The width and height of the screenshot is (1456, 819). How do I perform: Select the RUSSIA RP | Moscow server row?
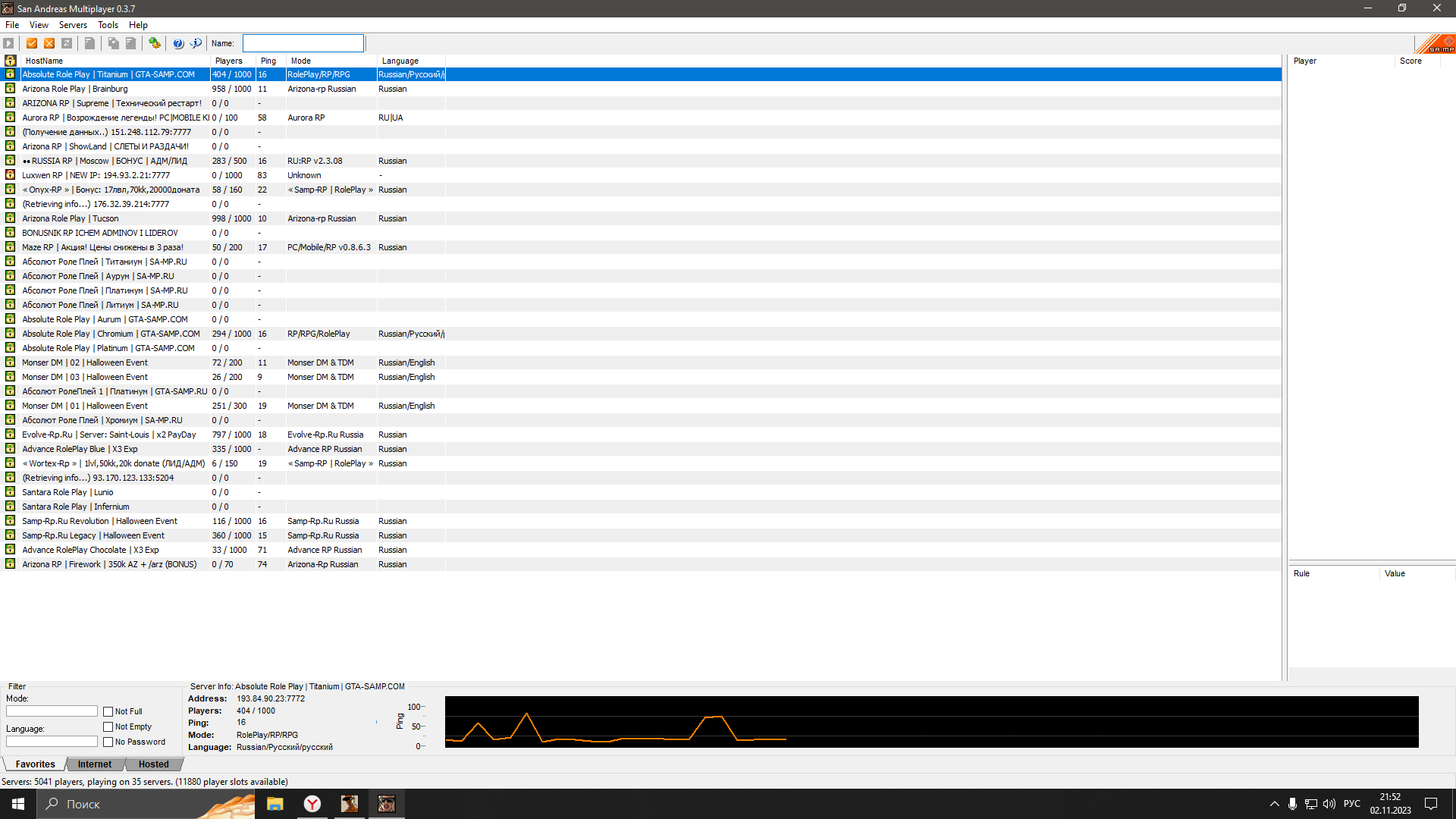641,161
